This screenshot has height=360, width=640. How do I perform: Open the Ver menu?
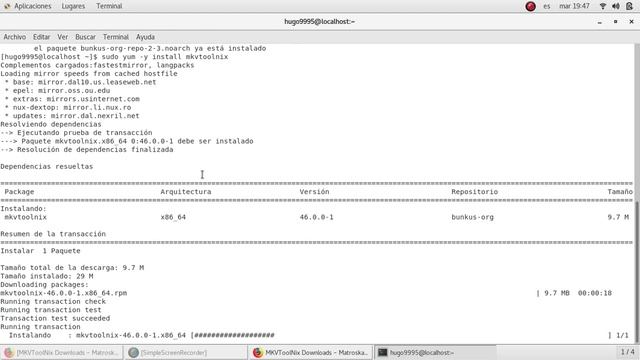[62, 37]
